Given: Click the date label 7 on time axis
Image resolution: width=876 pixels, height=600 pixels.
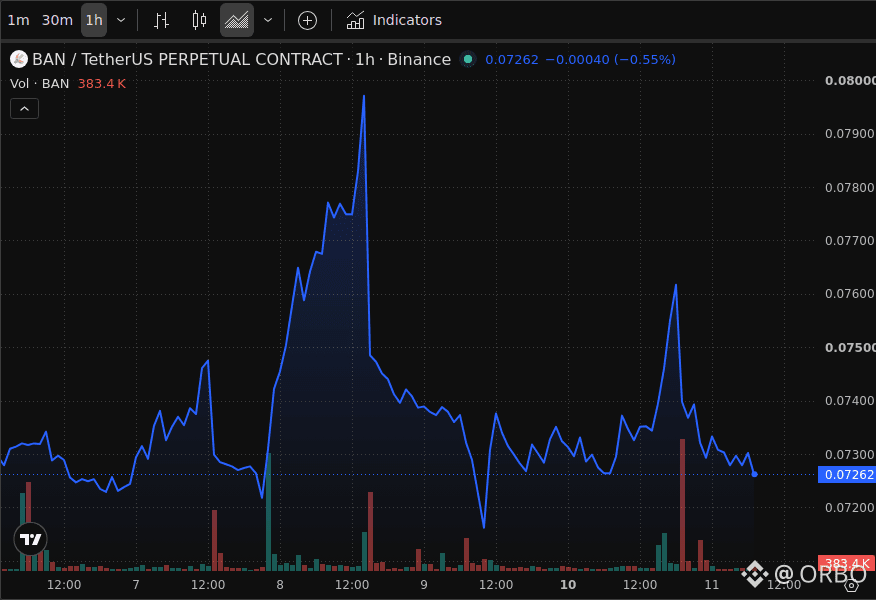Looking at the screenshot, I should pos(136,585).
